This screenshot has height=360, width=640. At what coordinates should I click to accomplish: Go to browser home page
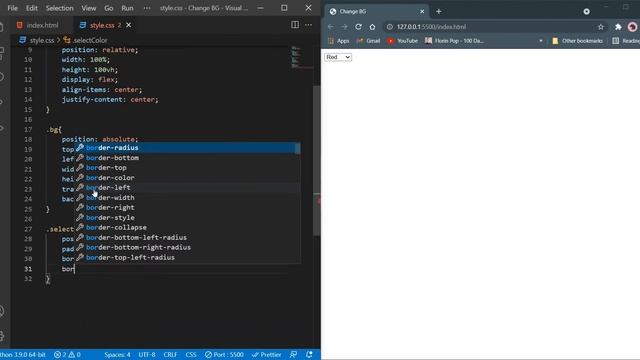click(x=372, y=27)
